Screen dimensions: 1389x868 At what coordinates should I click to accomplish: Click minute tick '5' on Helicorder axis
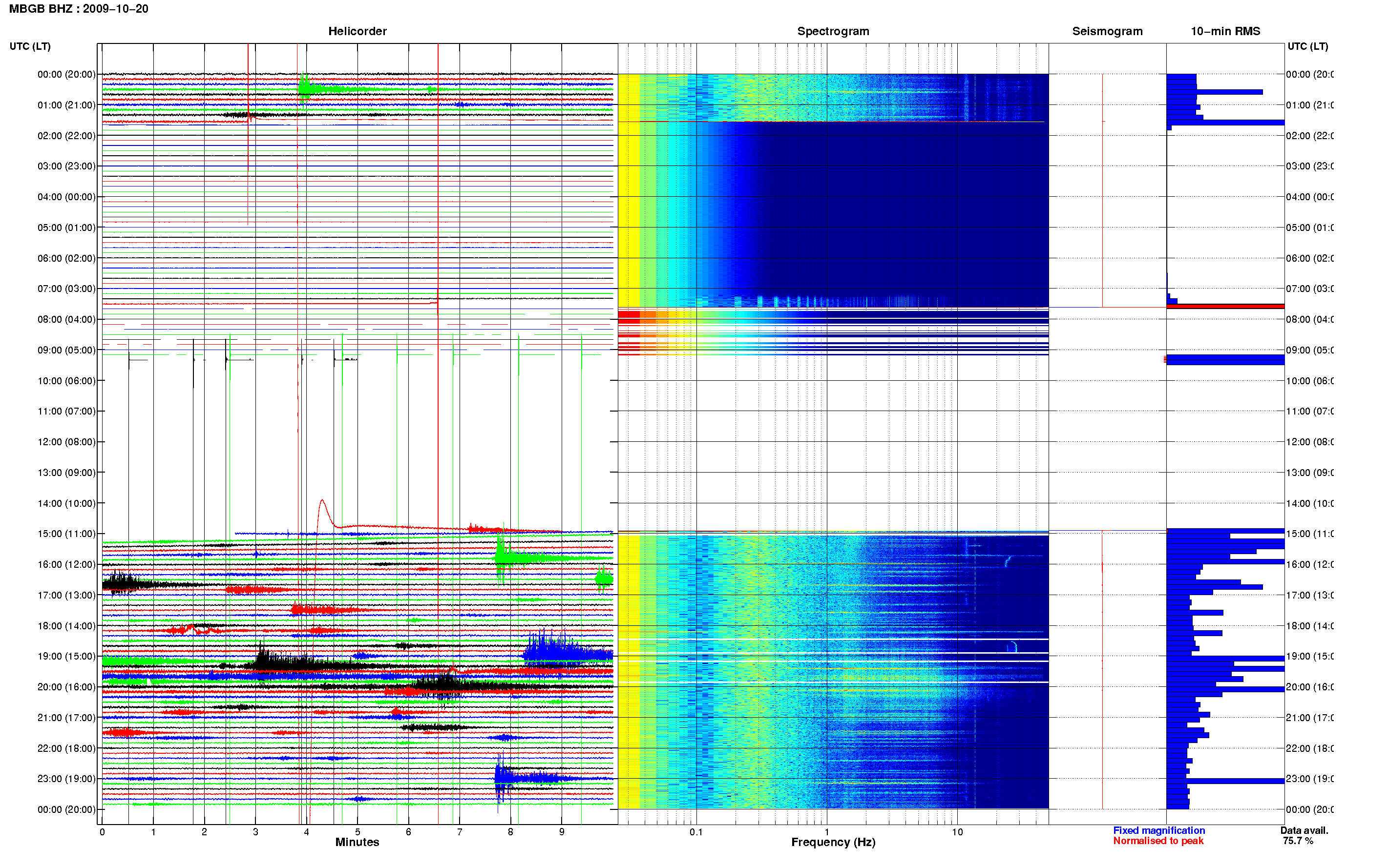coord(357,832)
